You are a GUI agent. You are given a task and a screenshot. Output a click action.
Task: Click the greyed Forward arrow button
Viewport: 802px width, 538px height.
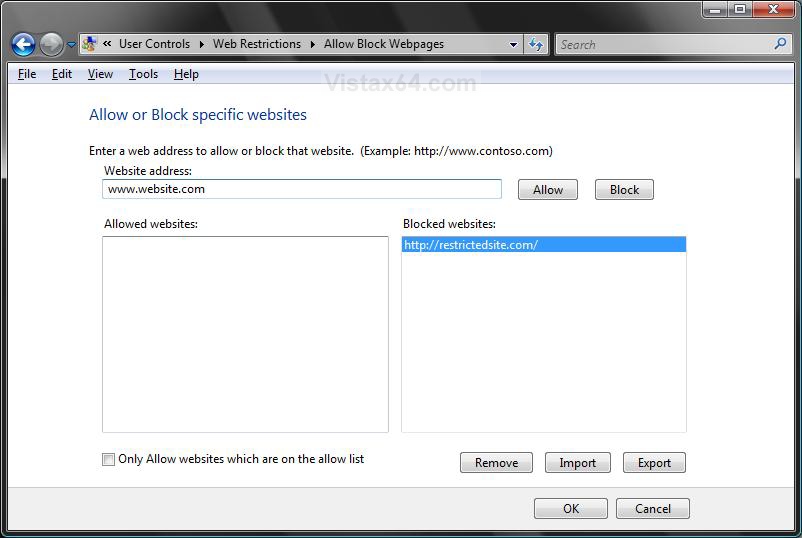[51, 44]
